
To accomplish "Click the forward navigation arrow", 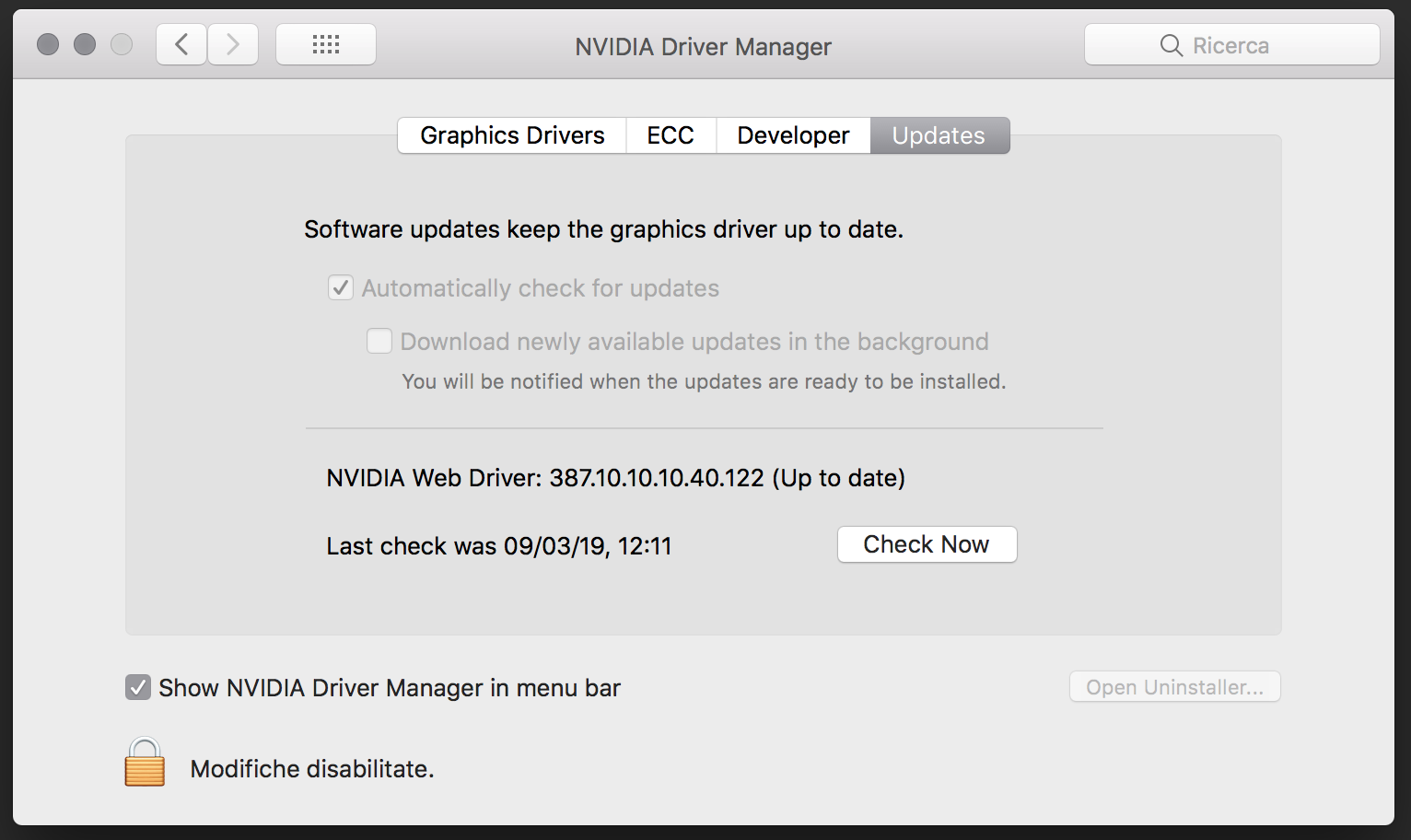I will tap(233, 44).
